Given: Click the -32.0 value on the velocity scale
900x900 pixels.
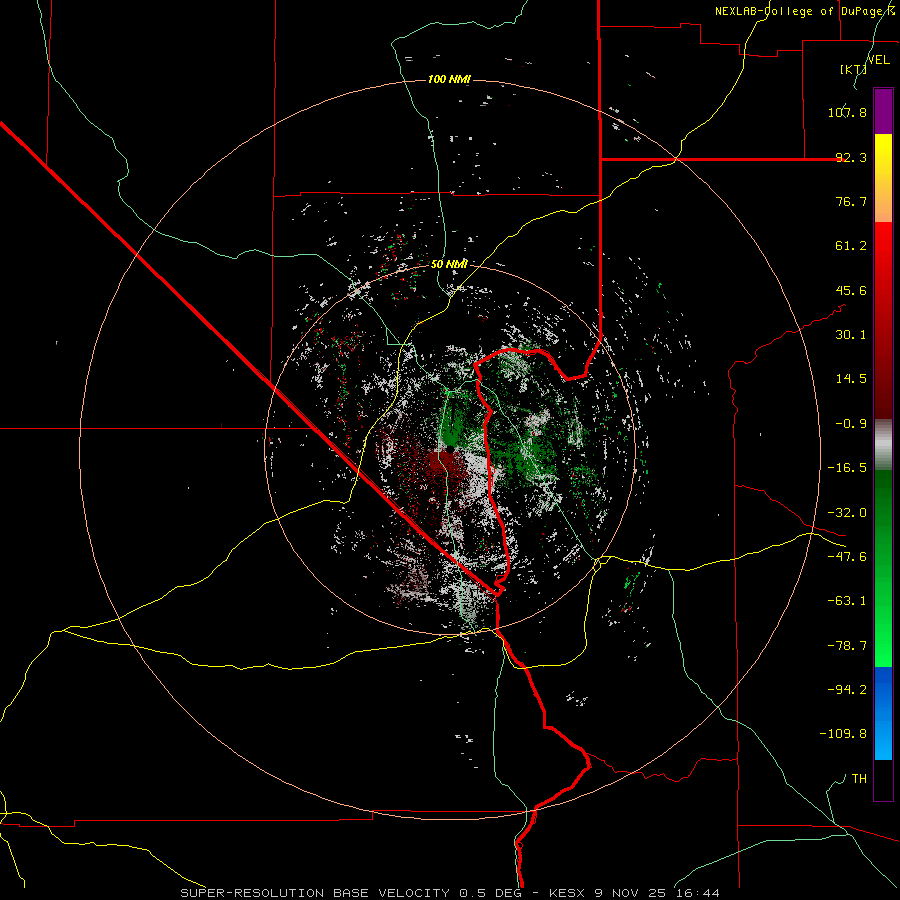Looking at the screenshot, I should (847, 513).
